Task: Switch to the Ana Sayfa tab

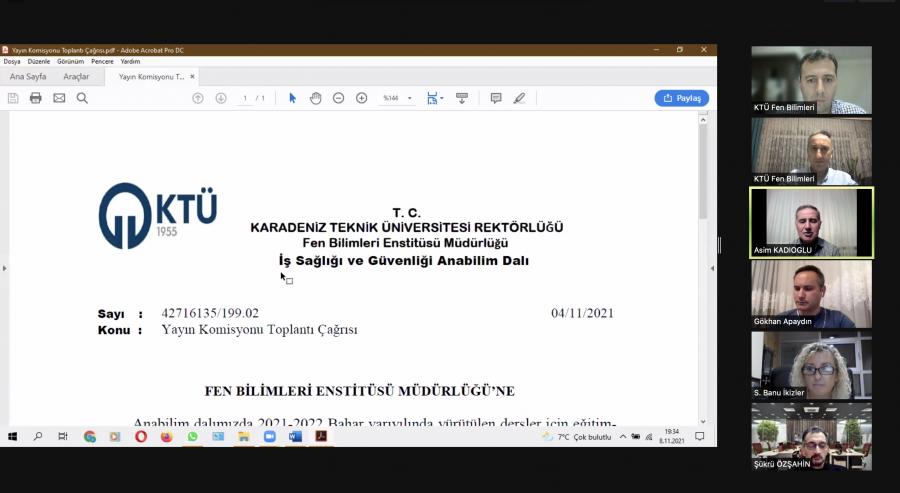Action: (x=28, y=76)
